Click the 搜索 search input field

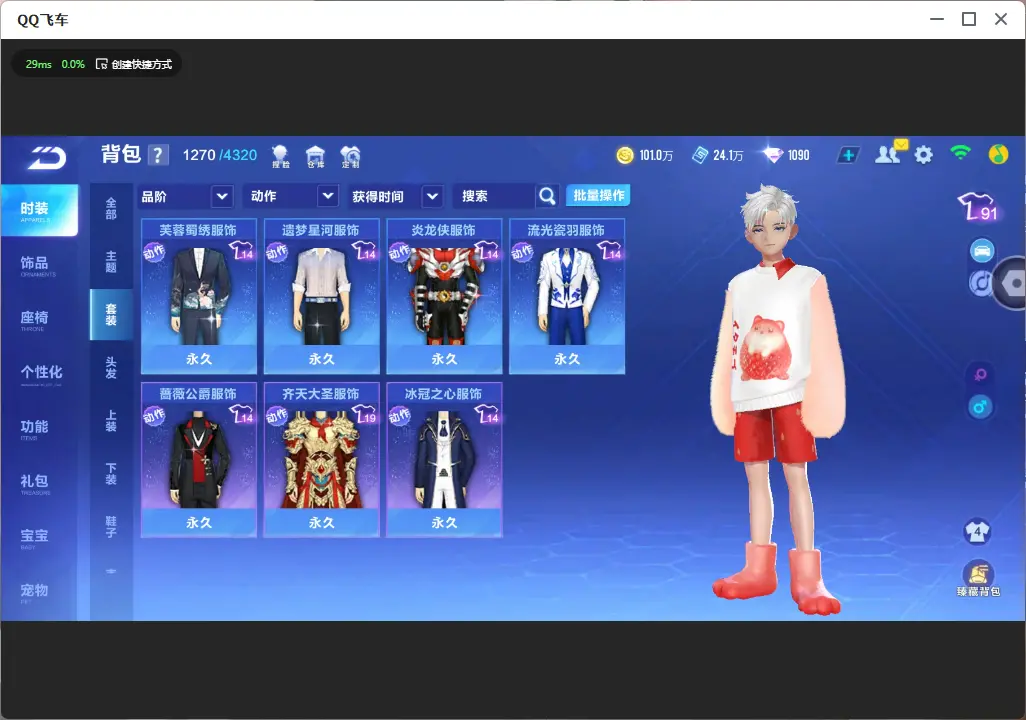[x=495, y=196]
